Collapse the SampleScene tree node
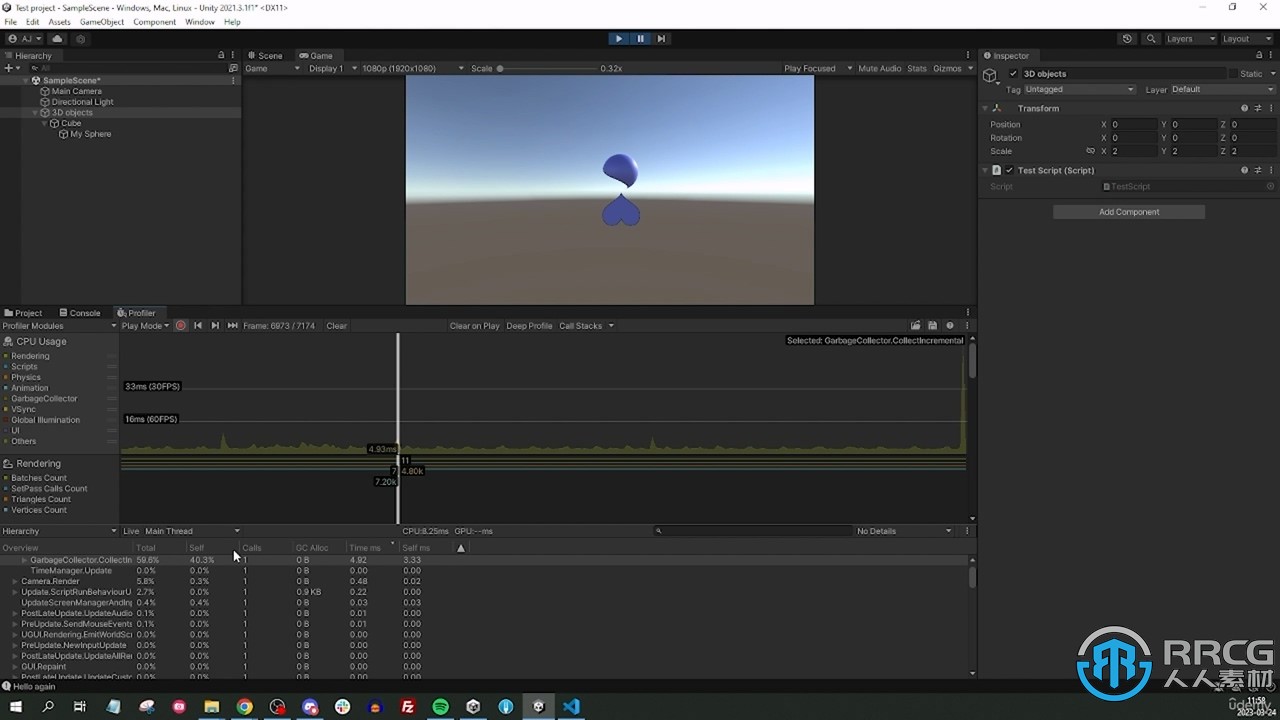This screenshot has width=1280, height=720. pos(27,80)
